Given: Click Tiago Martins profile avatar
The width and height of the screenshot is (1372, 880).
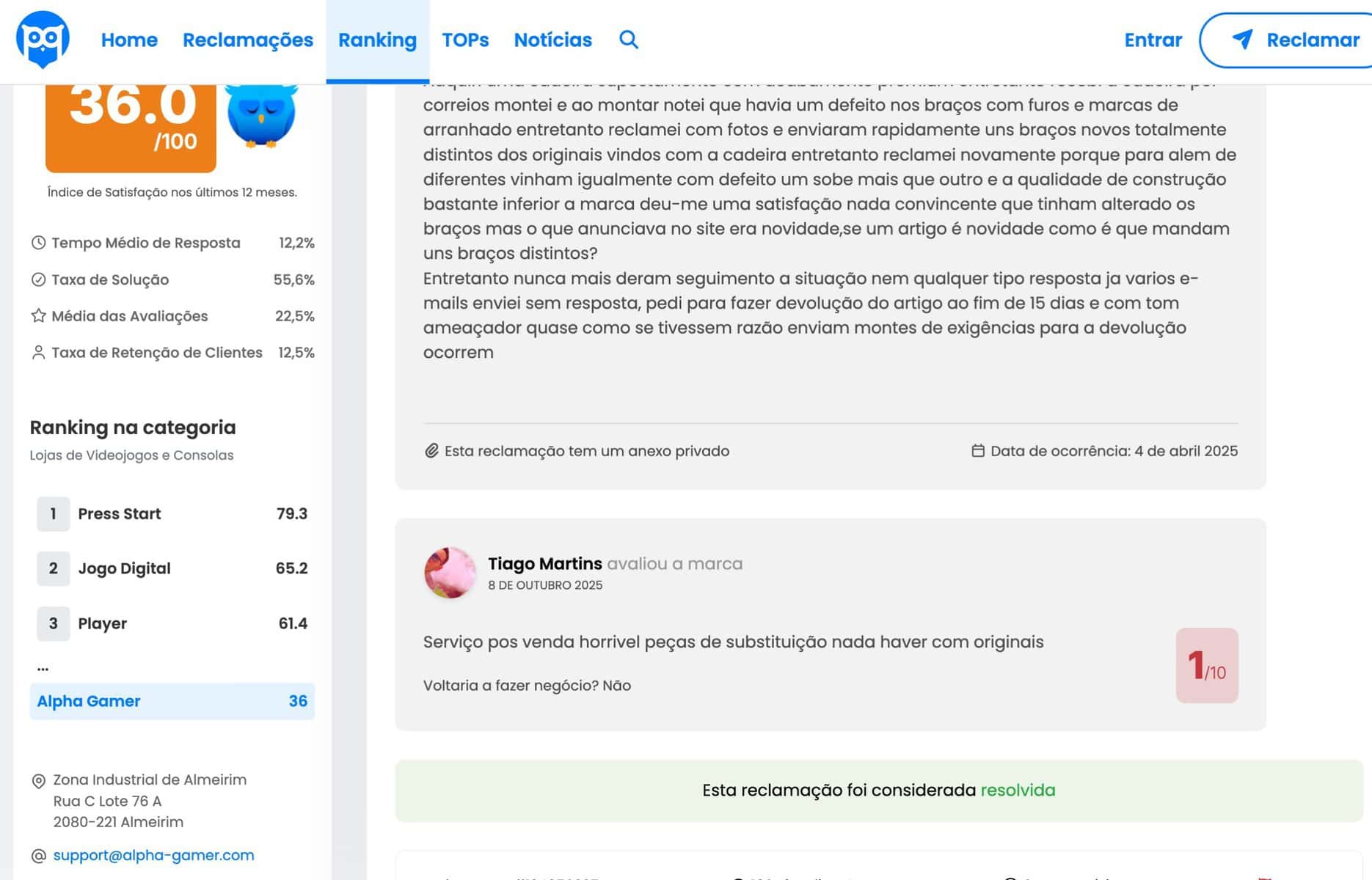Looking at the screenshot, I should click(x=450, y=573).
